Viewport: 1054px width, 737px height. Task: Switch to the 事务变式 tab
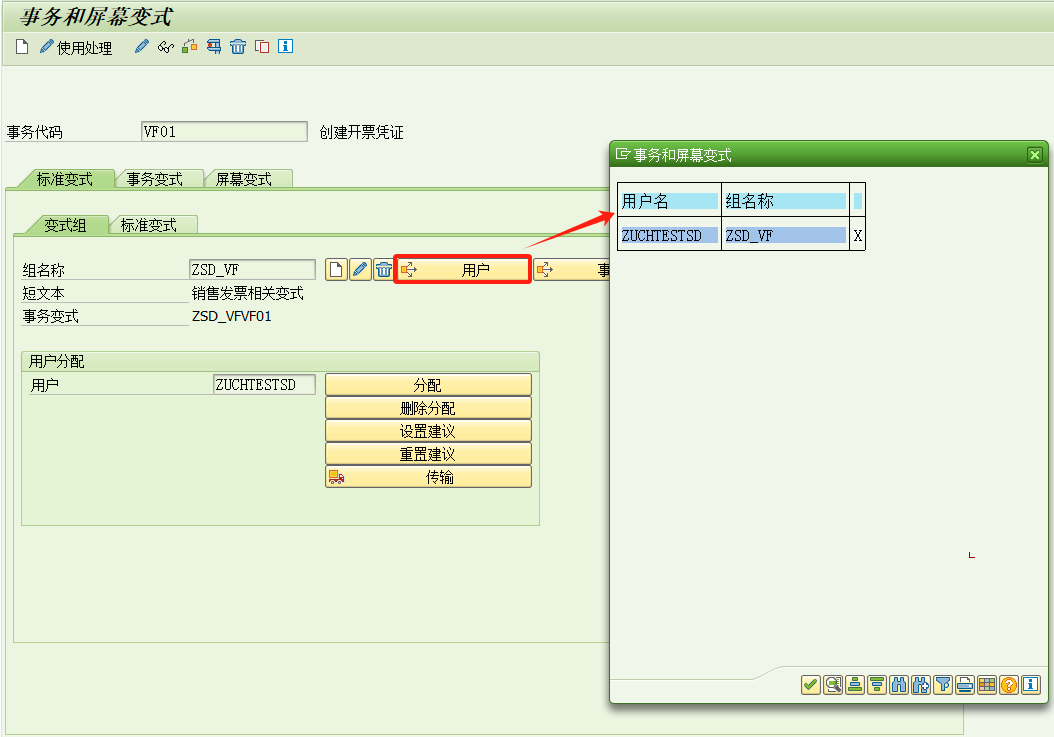[x=155, y=179]
